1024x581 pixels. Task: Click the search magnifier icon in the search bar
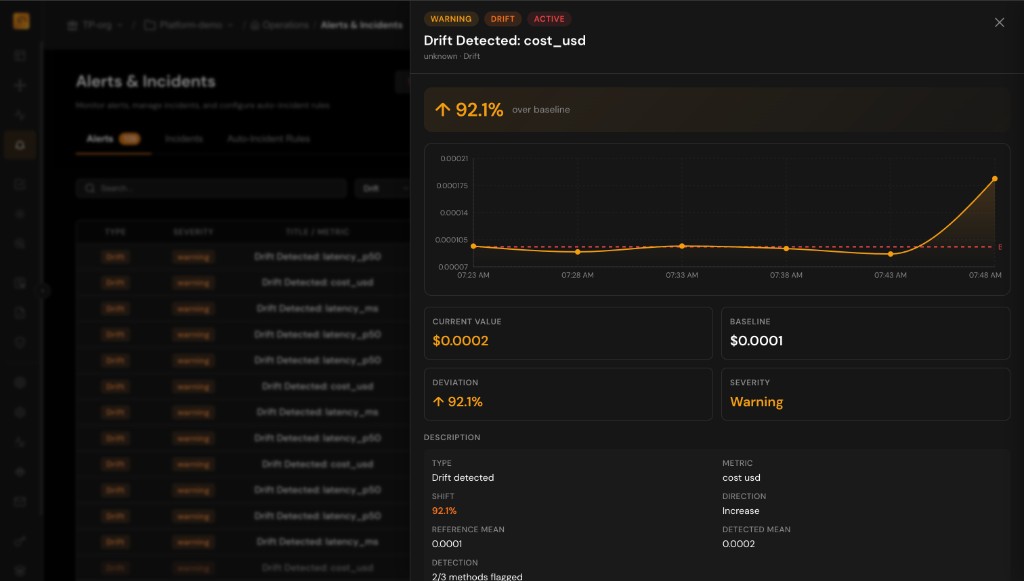91,188
